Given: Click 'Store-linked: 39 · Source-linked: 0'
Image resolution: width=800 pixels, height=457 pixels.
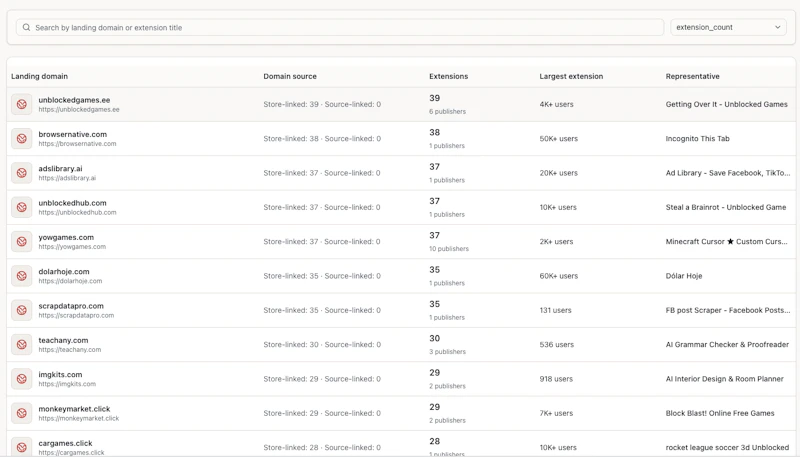Looking at the screenshot, I should (x=322, y=105).
